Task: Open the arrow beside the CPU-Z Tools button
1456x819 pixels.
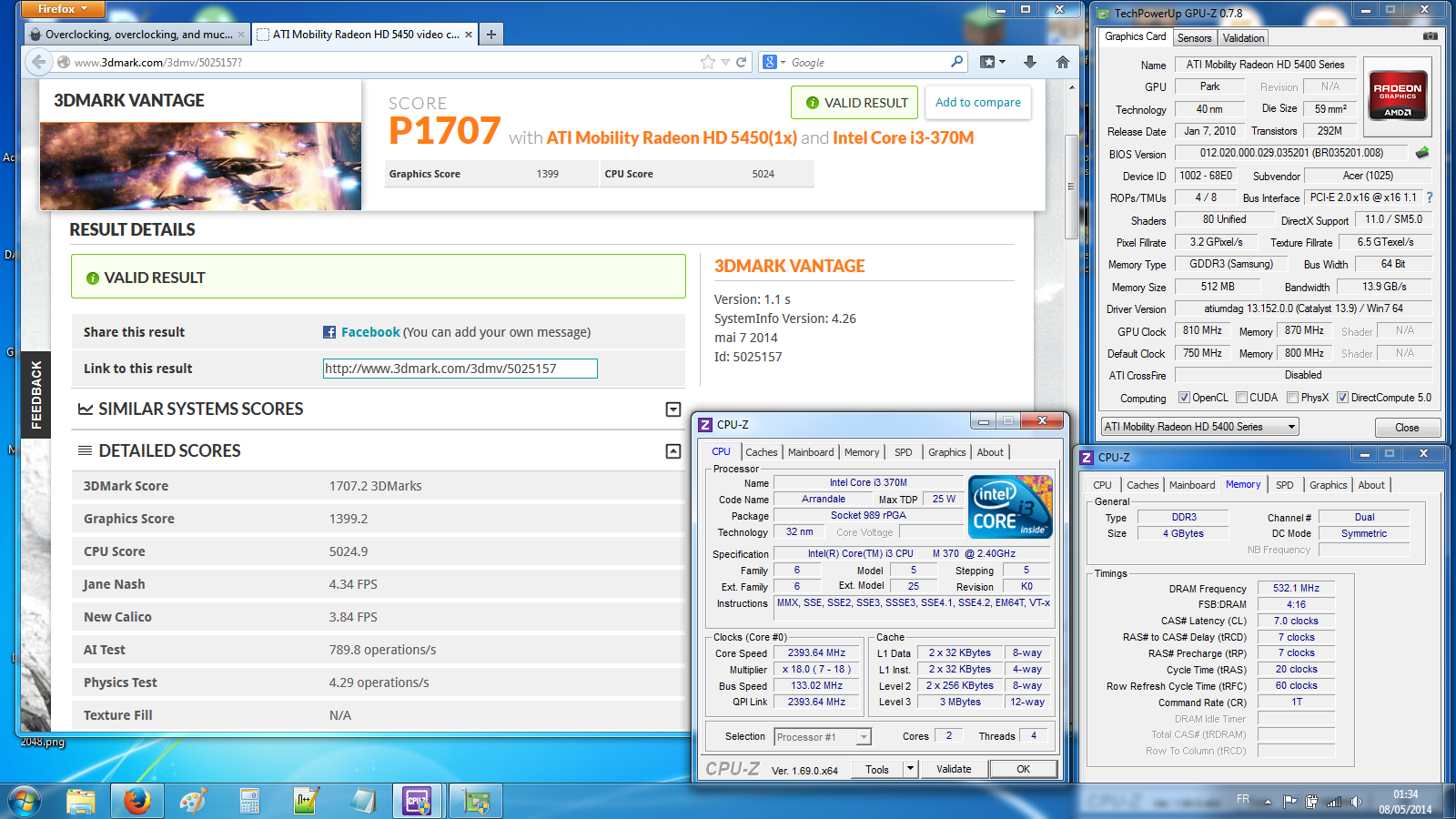Action: click(x=909, y=769)
